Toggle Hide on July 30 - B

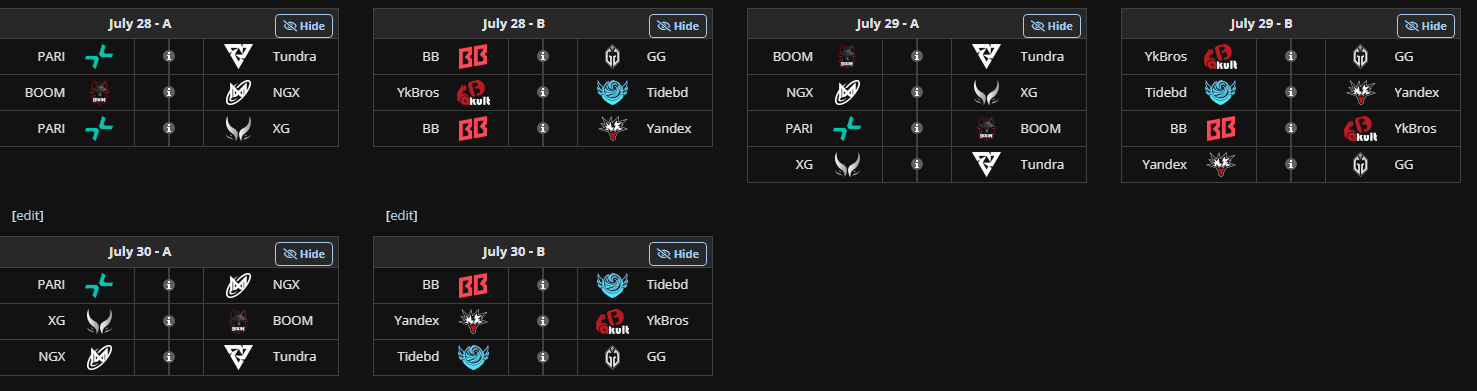click(678, 254)
